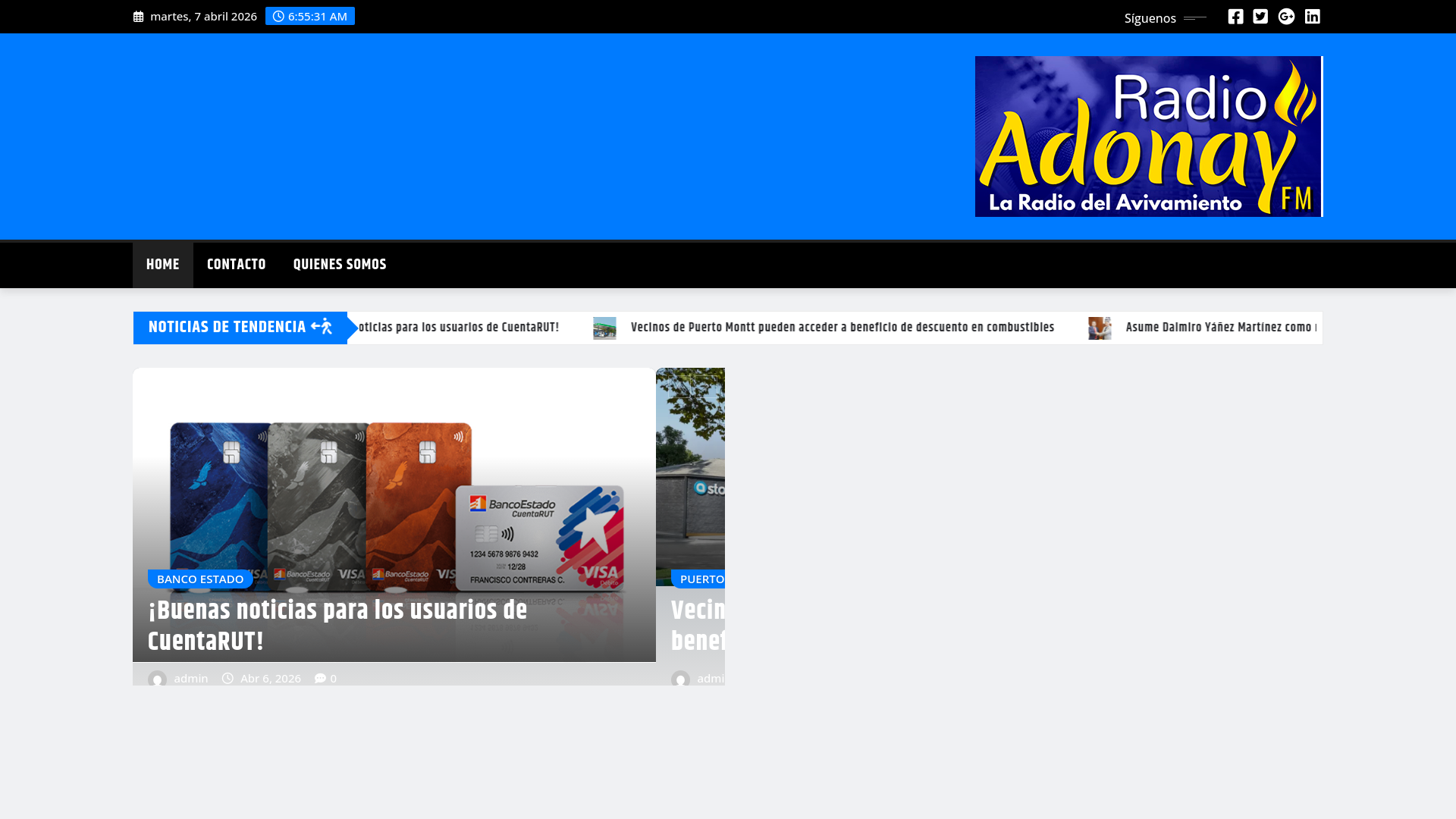1456x819 pixels.
Task: Click the gas station ticker thumbnail
Action: pos(604,328)
